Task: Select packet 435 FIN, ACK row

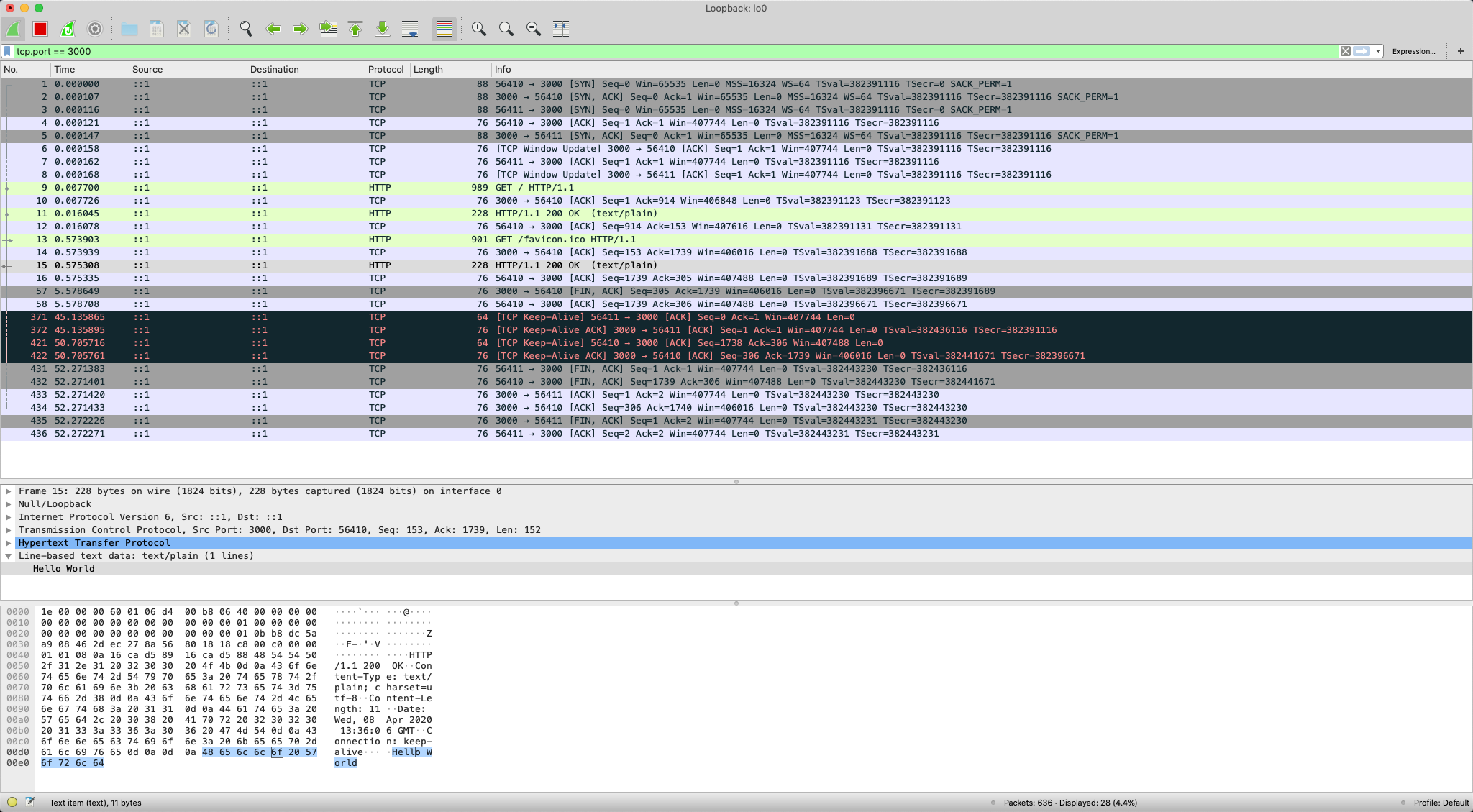Action: coord(736,421)
